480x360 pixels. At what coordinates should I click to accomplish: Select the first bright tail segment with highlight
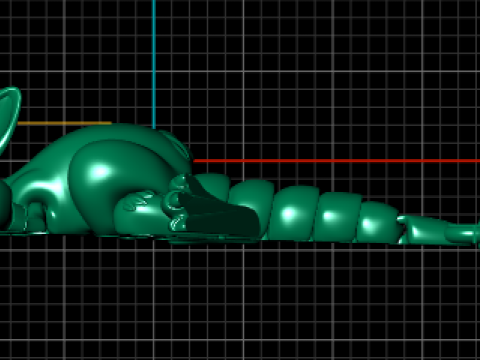[293, 213]
